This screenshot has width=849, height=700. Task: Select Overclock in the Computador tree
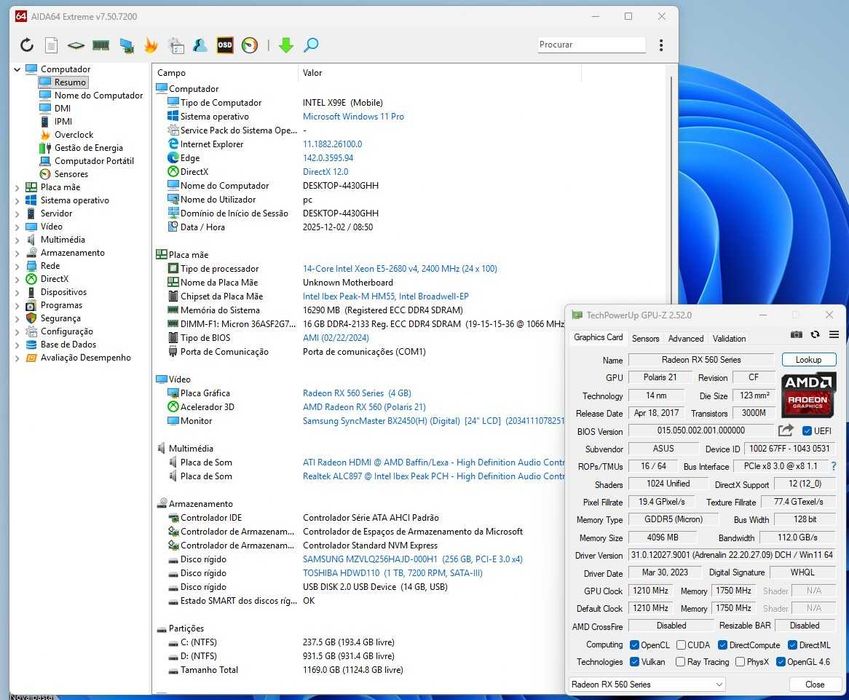click(74, 134)
